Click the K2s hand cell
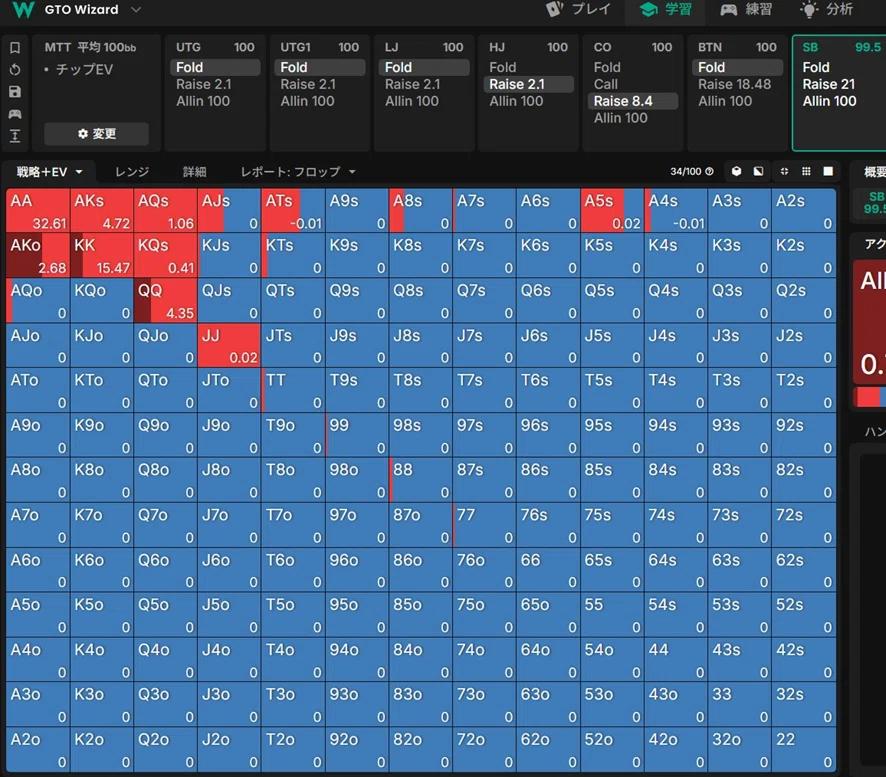 [804, 255]
